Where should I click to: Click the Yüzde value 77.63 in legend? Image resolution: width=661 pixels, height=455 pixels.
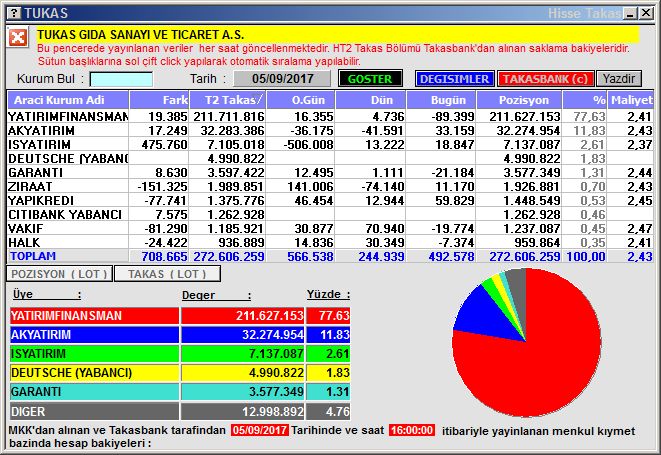point(334,315)
